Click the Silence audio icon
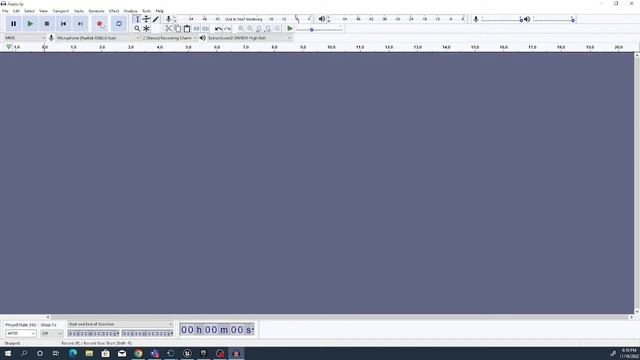The width and height of the screenshot is (640, 360). 206,29
